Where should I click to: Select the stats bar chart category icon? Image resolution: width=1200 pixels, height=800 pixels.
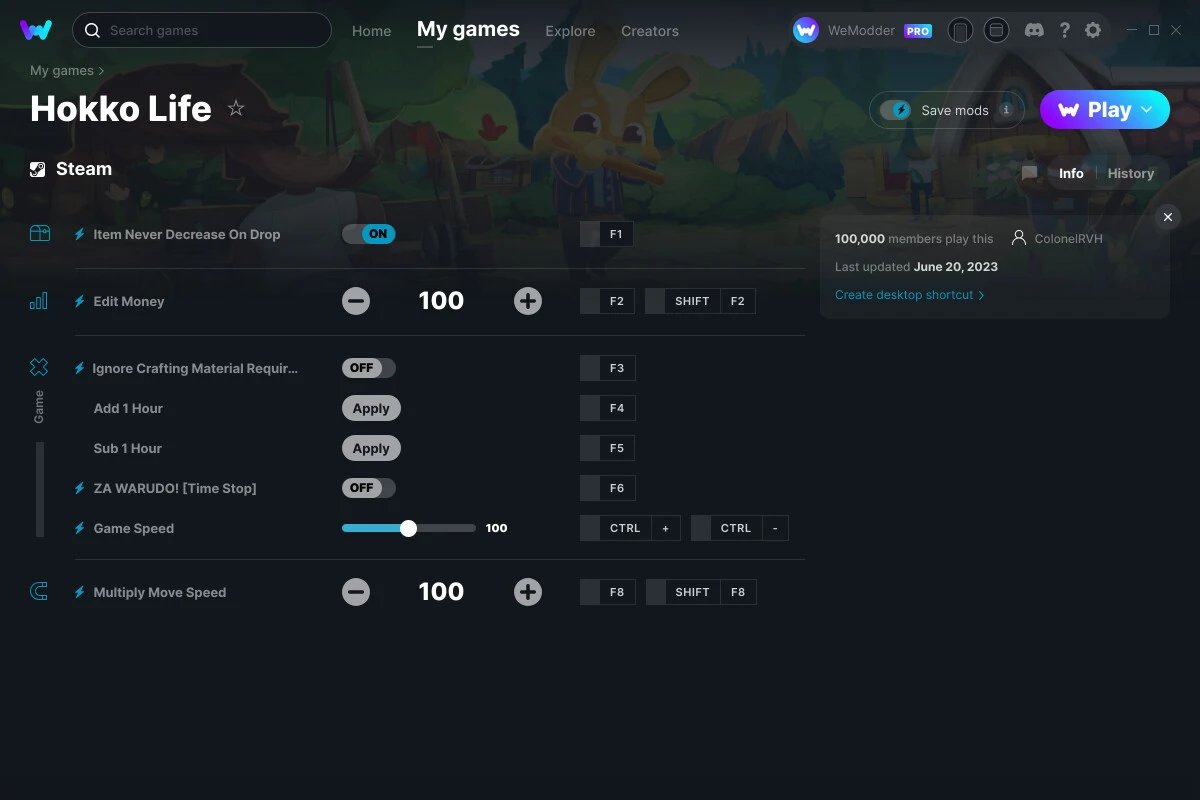[39, 300]
